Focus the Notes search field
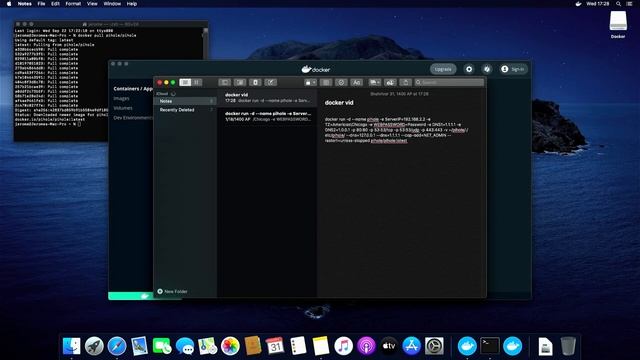The image size is (640, 360). (x=449, y=82)
